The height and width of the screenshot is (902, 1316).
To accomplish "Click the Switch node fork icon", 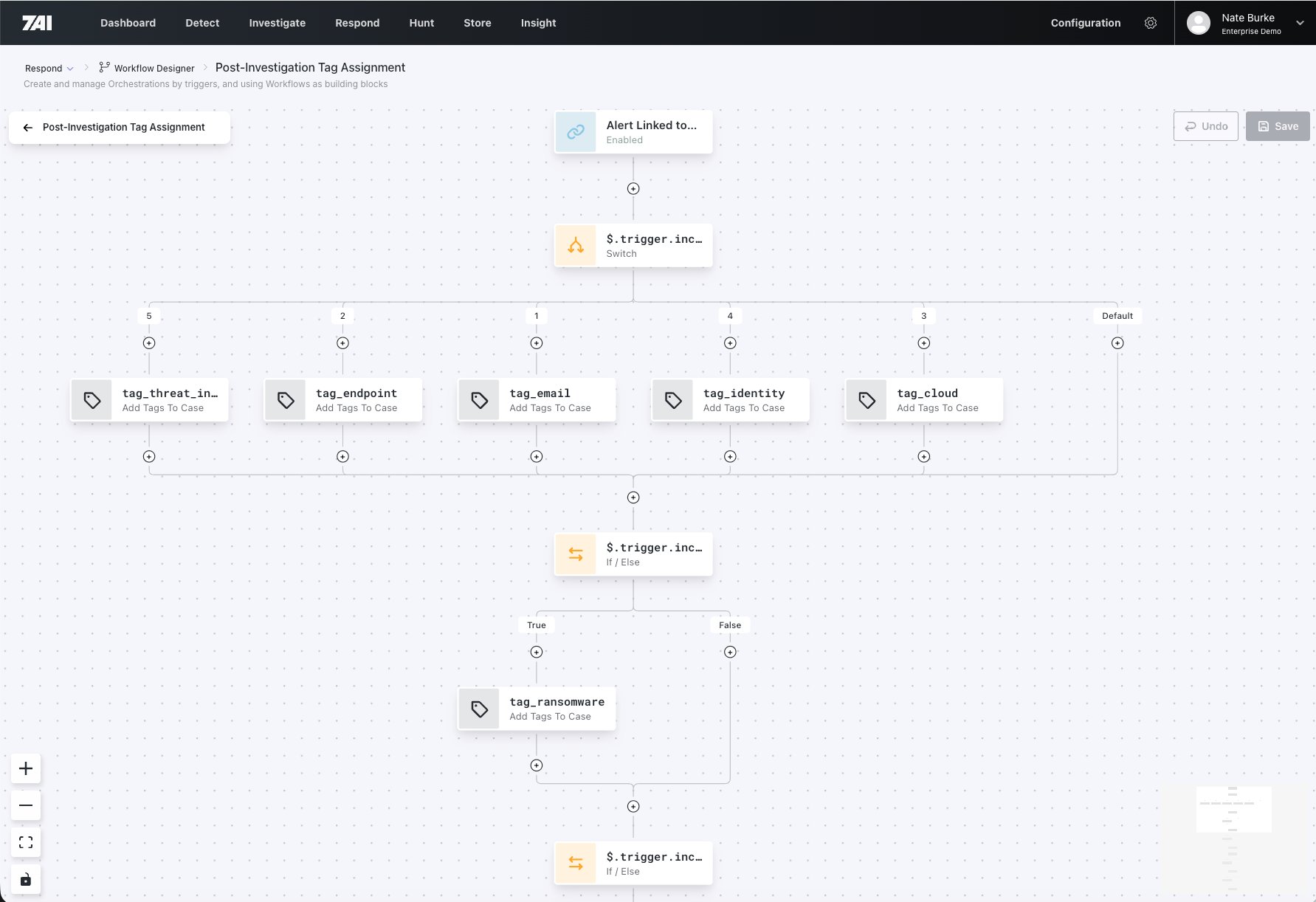I will [576, 246].
